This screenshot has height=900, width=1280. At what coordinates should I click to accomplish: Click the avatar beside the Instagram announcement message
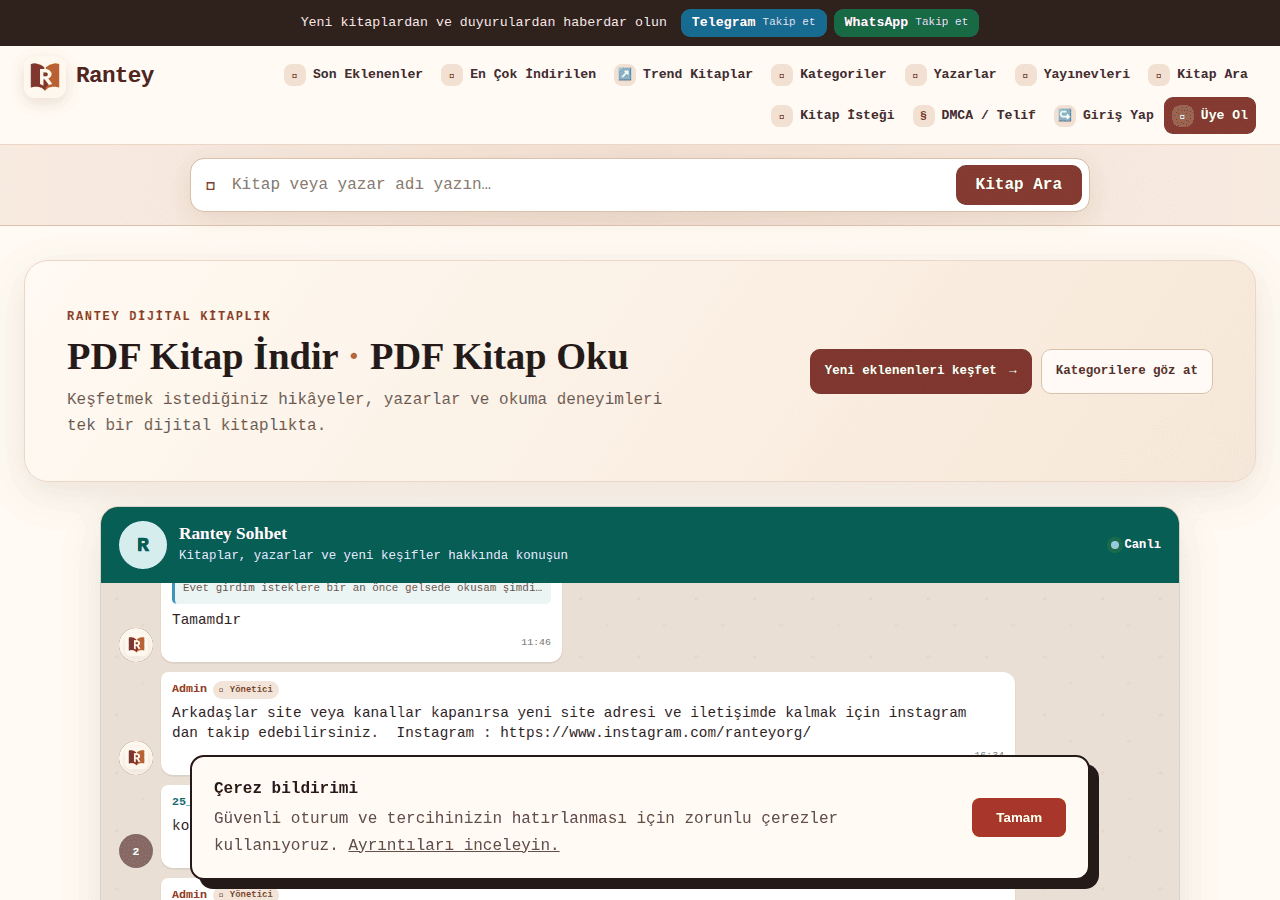point(136,757)
